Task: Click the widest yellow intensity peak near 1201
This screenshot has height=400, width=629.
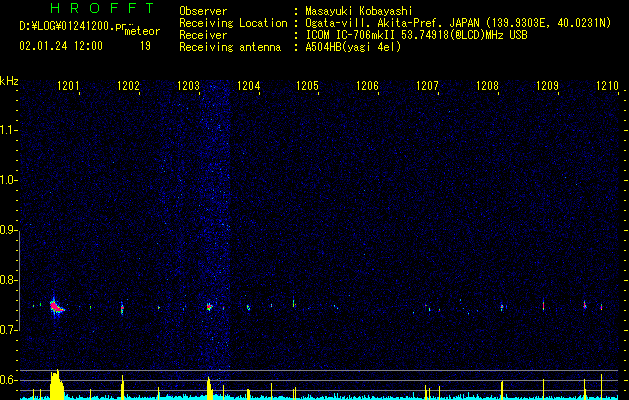Action: (x=57, y=385)
